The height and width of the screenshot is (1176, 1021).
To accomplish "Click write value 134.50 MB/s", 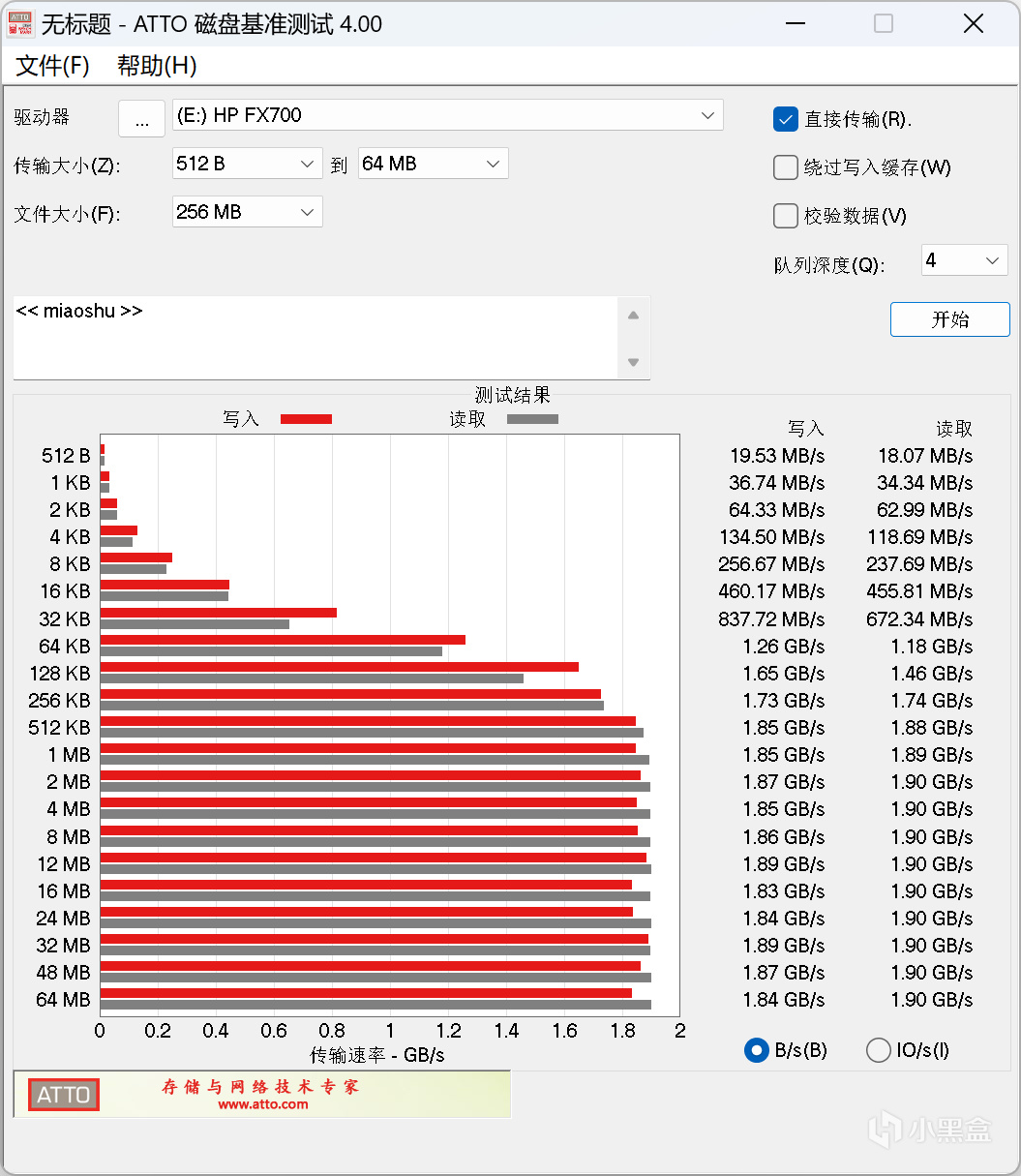I will 771,537.
